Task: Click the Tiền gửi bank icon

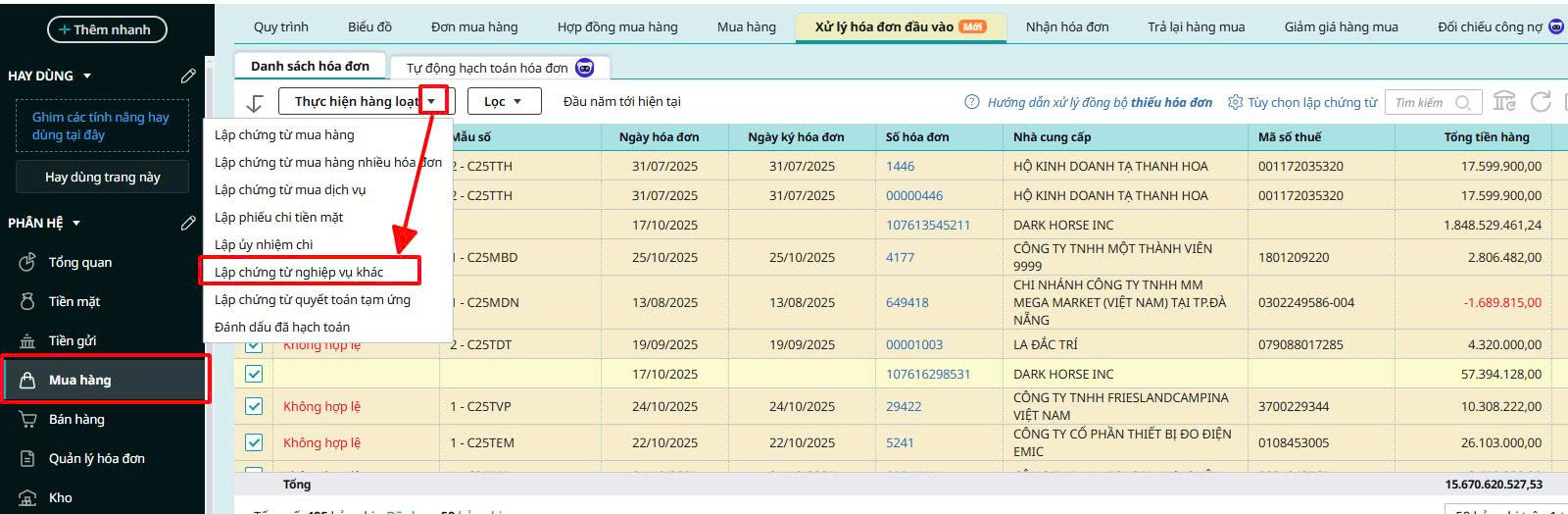Action: click(x=27, y=341)
